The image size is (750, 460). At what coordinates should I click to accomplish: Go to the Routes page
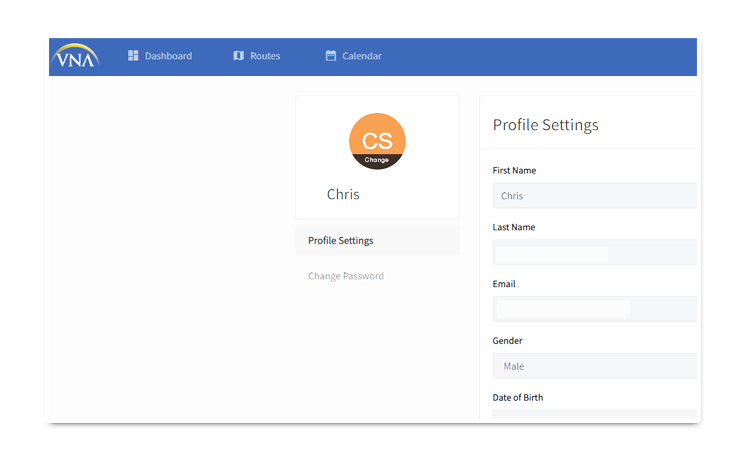pyautogui.click(x=265, y=56)
